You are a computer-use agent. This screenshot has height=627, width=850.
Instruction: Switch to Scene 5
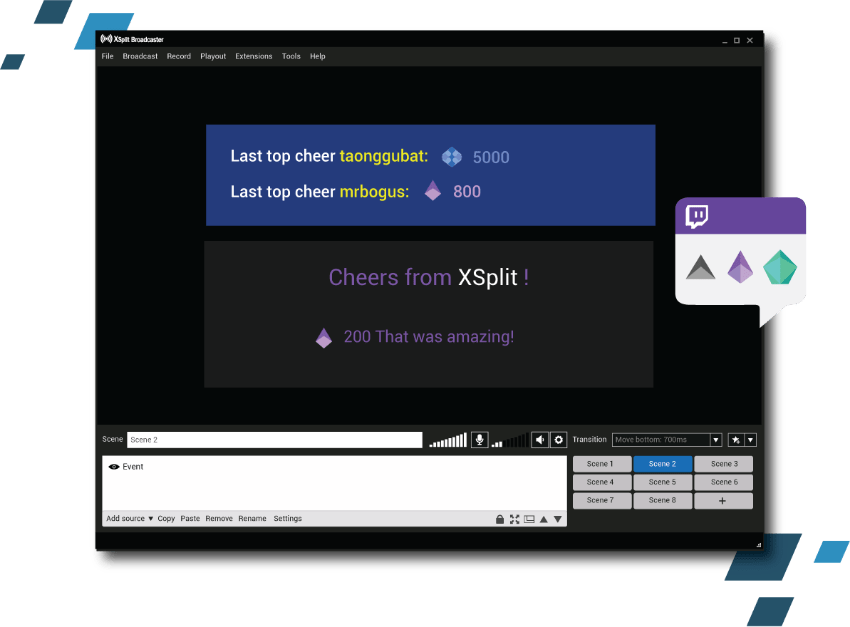pos(662,482)
